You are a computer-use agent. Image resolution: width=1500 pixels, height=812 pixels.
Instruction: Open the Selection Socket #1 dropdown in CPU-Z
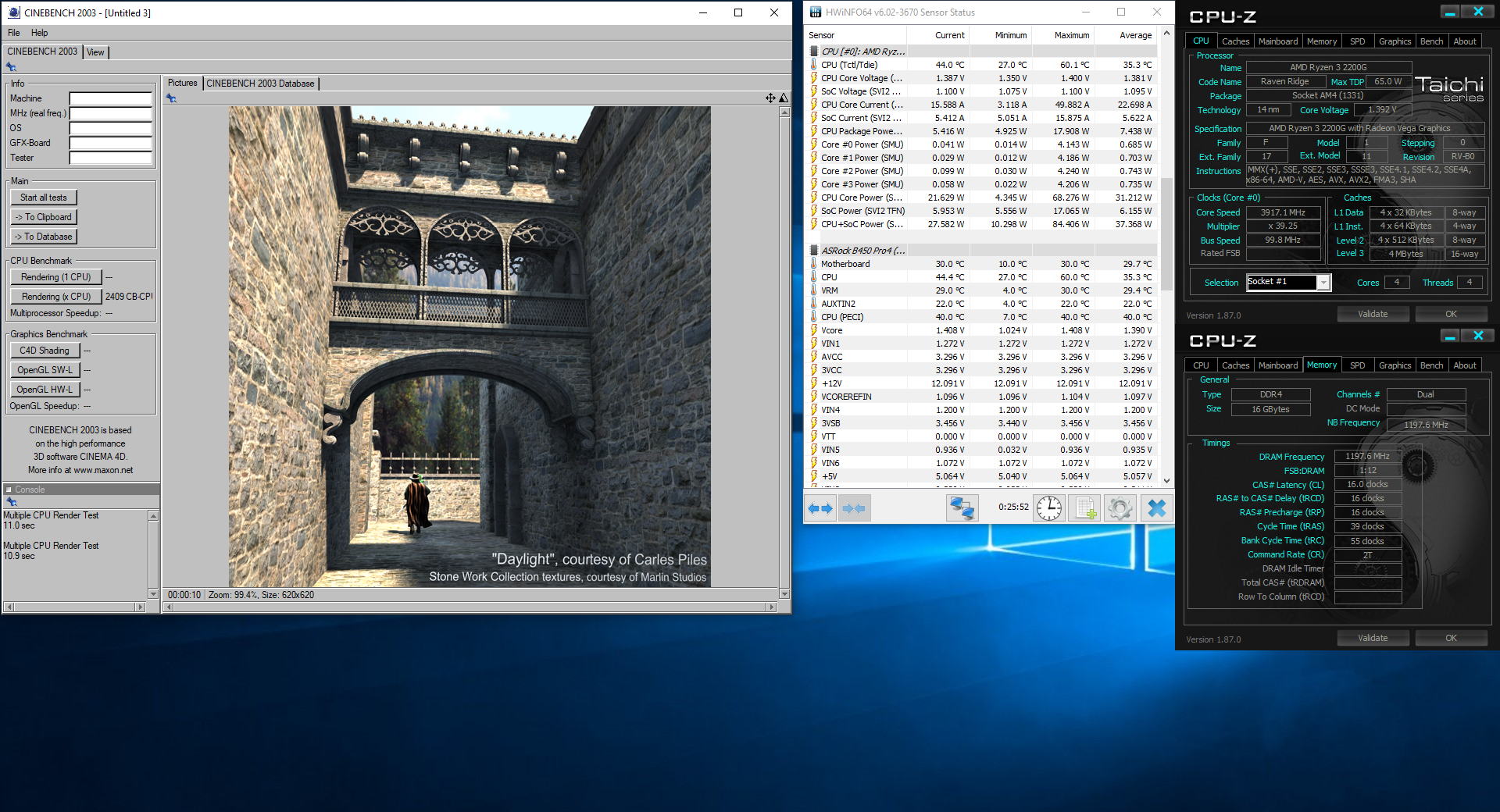1323,283
